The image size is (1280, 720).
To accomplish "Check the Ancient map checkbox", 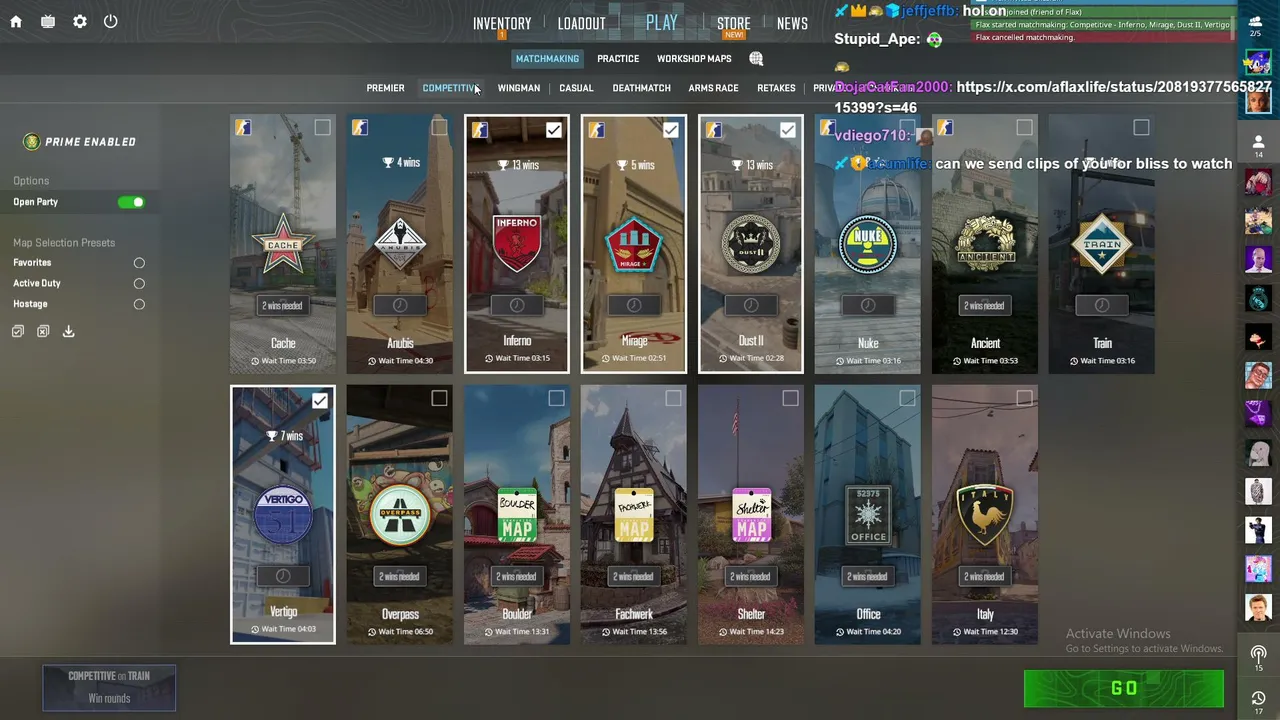I will tap(1024, 128).
